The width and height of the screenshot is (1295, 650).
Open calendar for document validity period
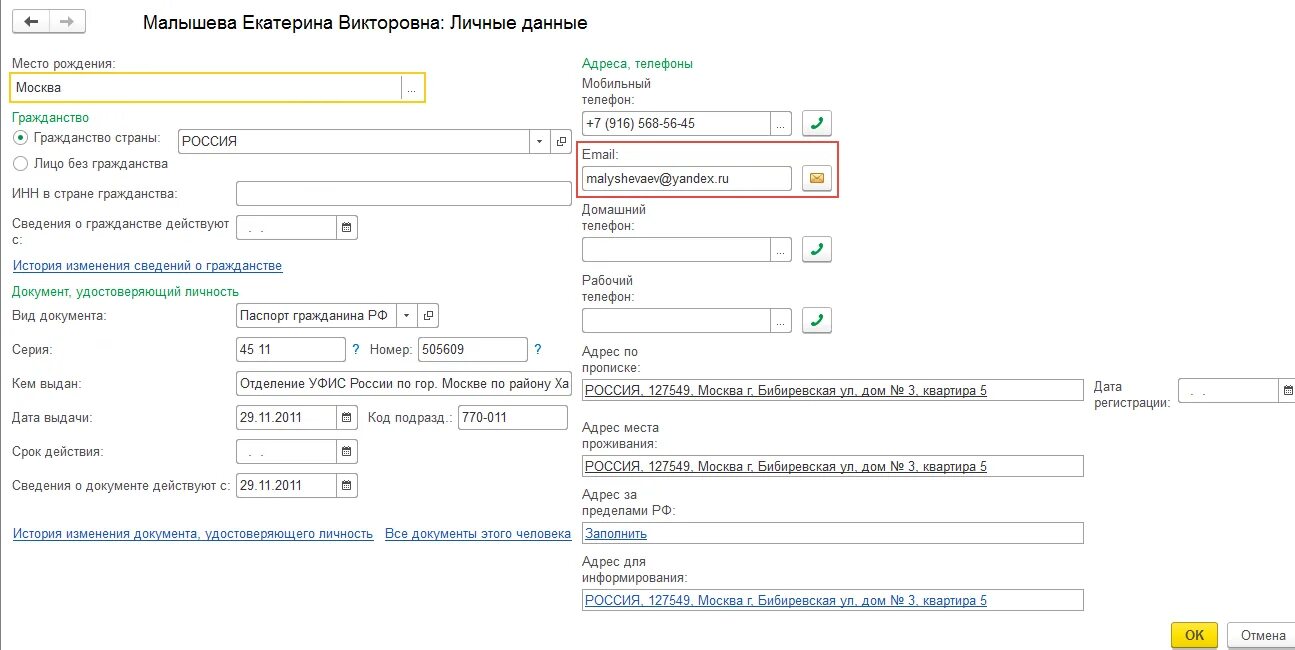(347, 451)
